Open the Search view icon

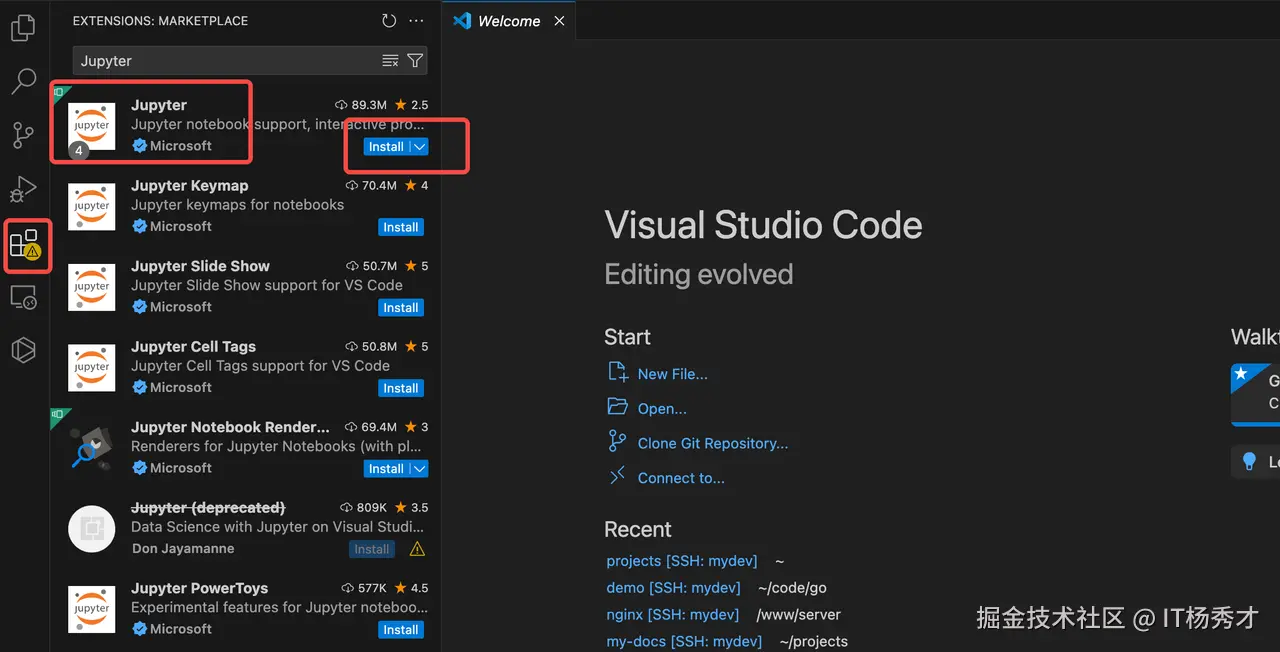coord(23,81)
